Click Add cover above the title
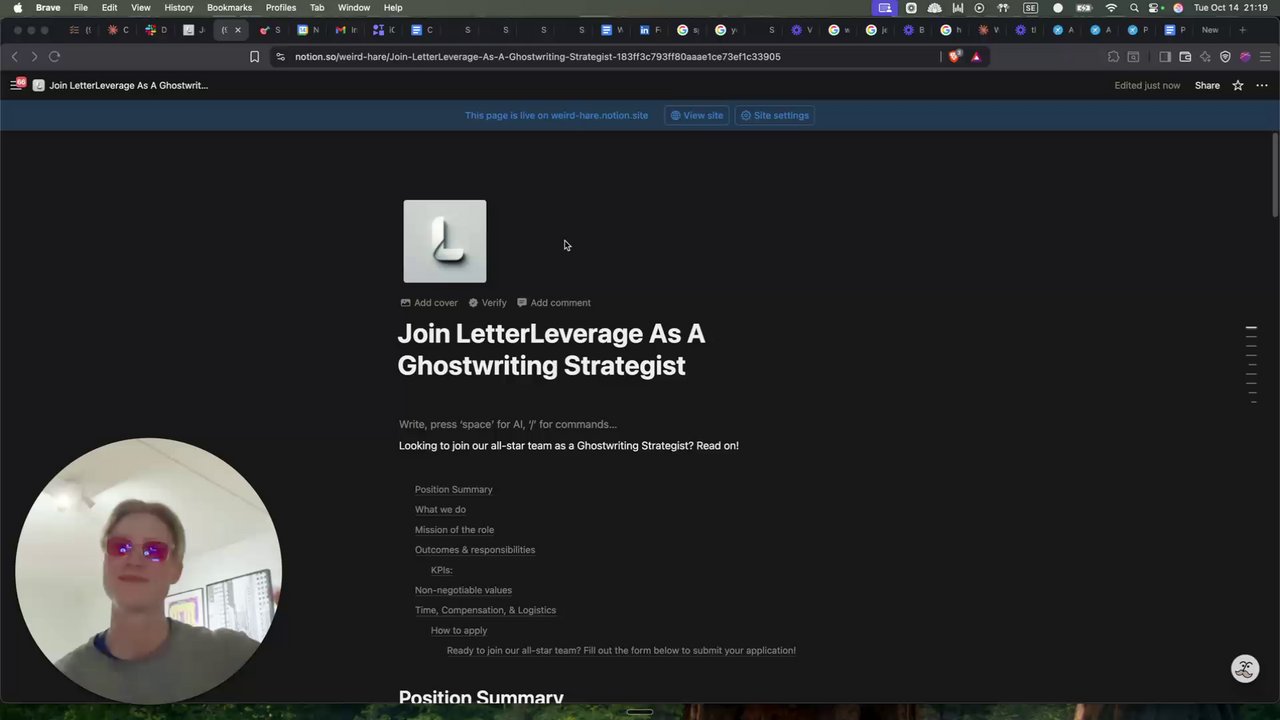 tap(429, 303)
